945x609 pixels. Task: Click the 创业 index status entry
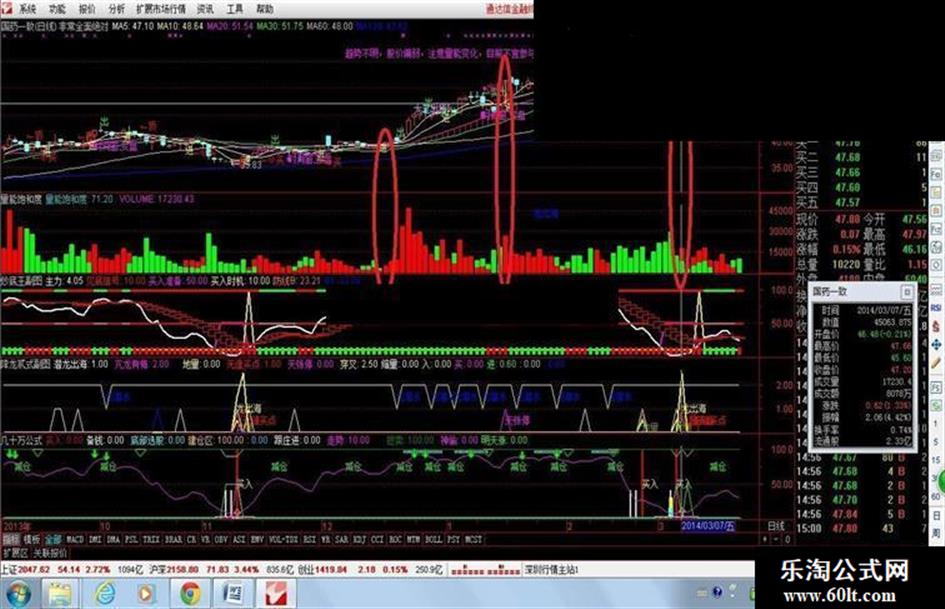click(x=369, y=570)
